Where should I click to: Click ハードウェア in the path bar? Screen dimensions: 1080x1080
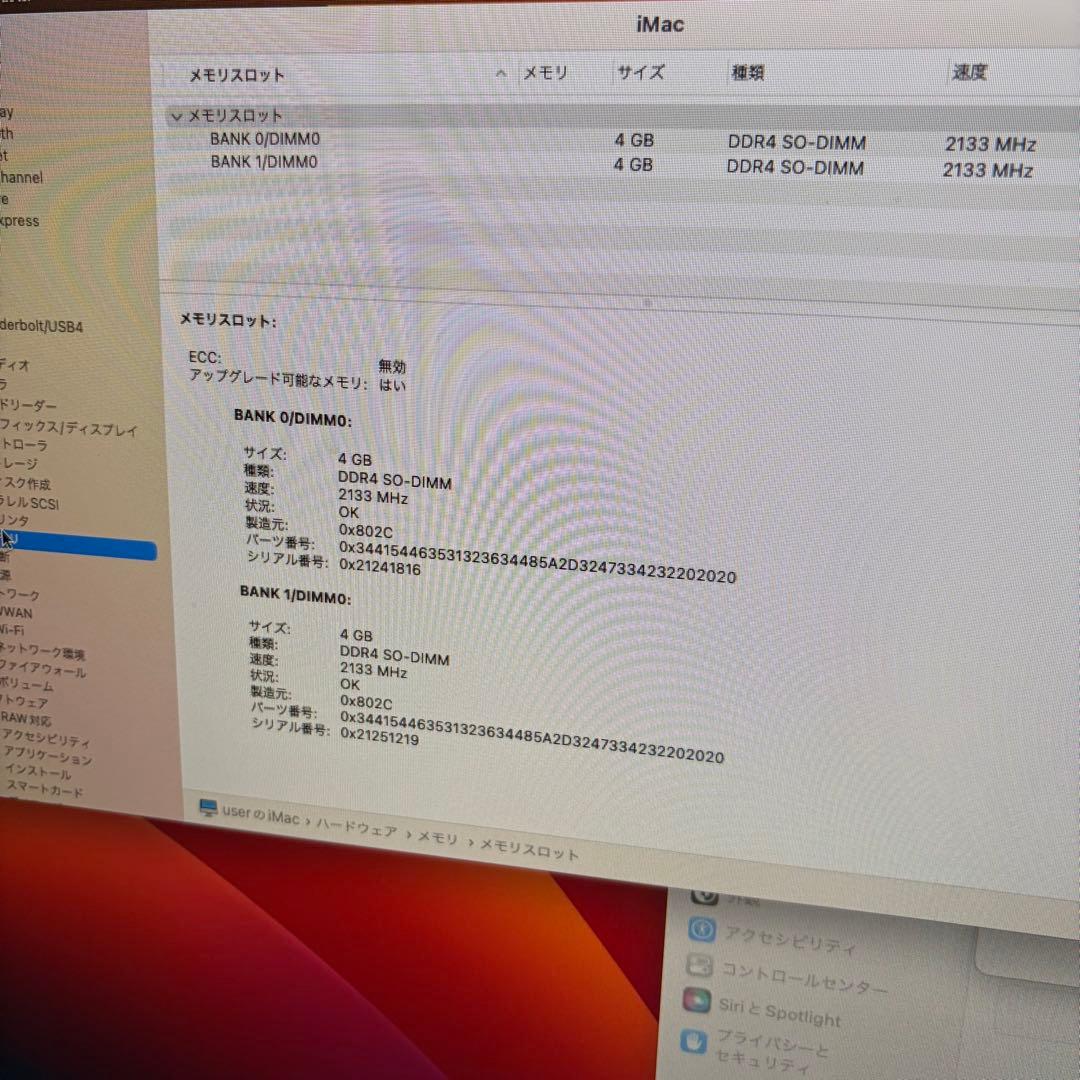click(x=356, y=827)
